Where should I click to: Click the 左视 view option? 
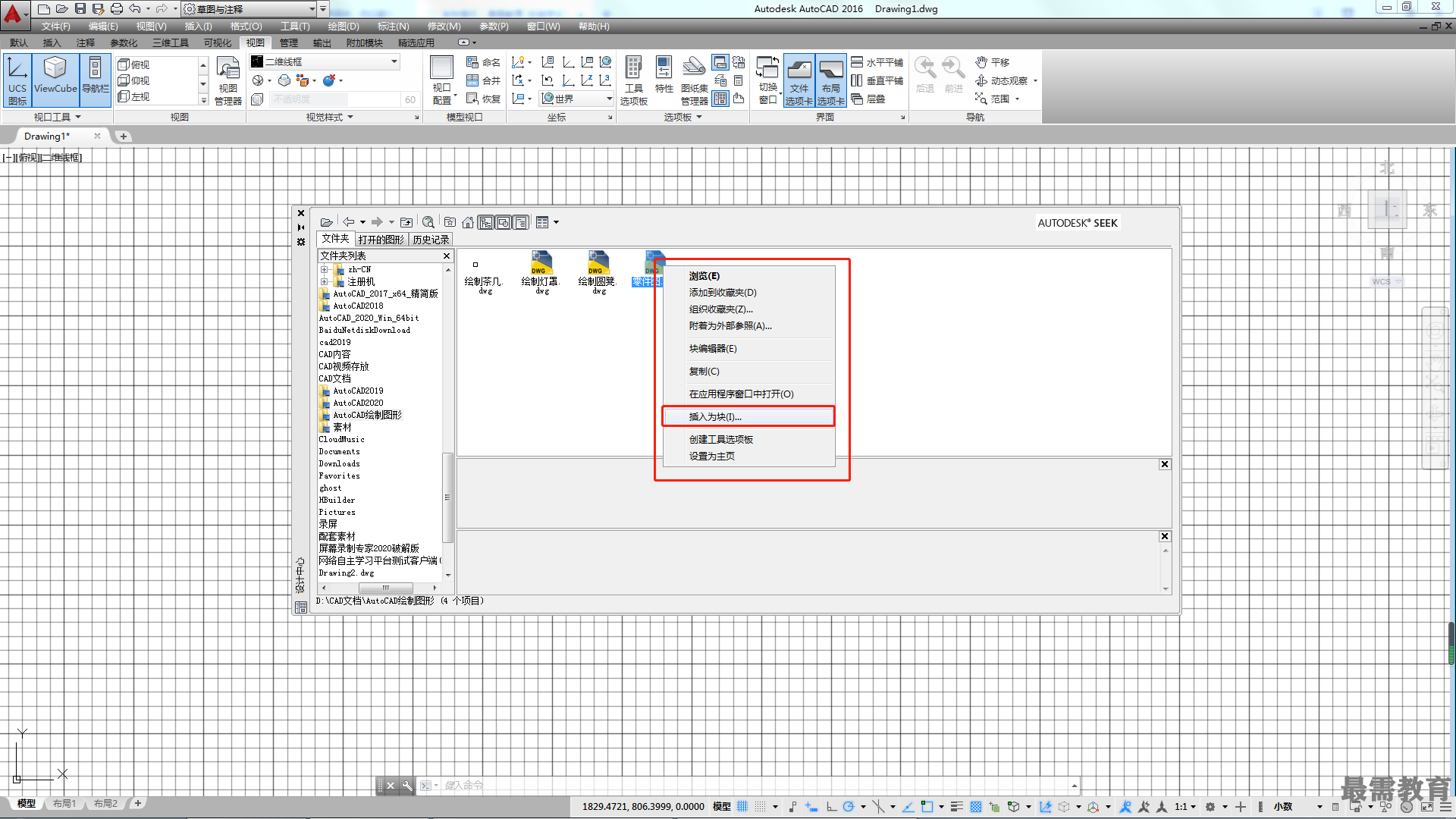point(134,96)
